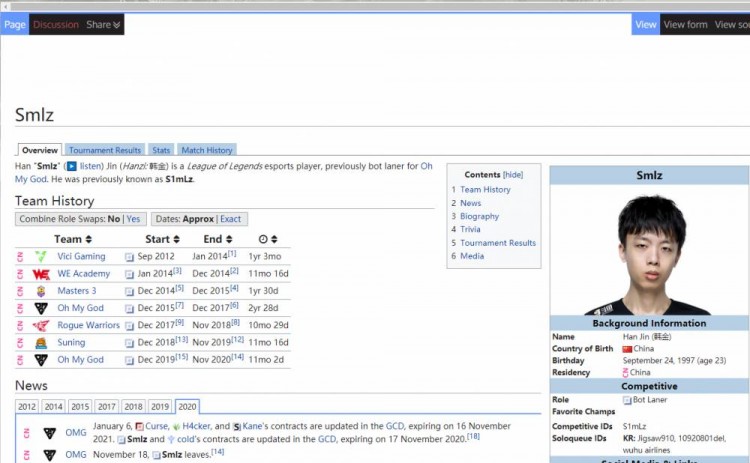750x463 pixels.
Task: Select the 2019 news tab
Action: tap(159, 407)
